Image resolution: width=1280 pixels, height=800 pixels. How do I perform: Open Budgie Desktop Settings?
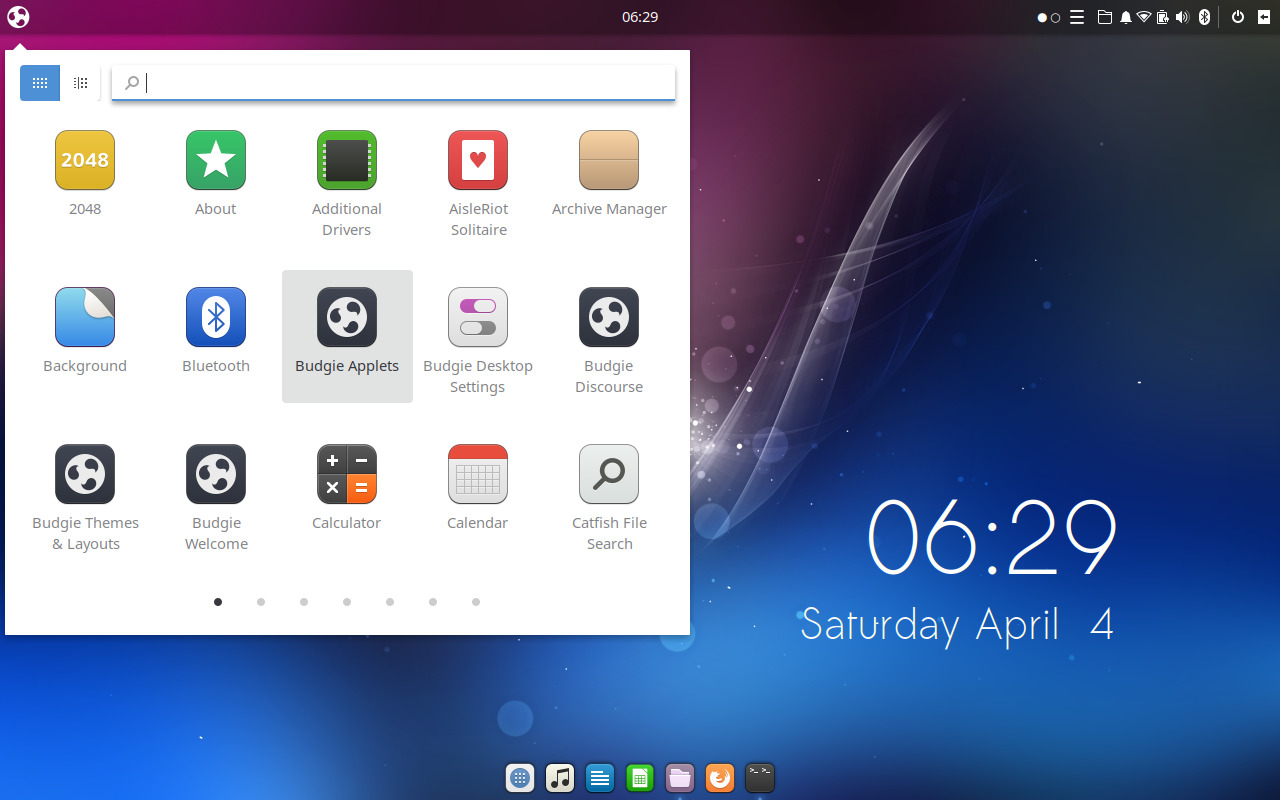pos(478,317)
